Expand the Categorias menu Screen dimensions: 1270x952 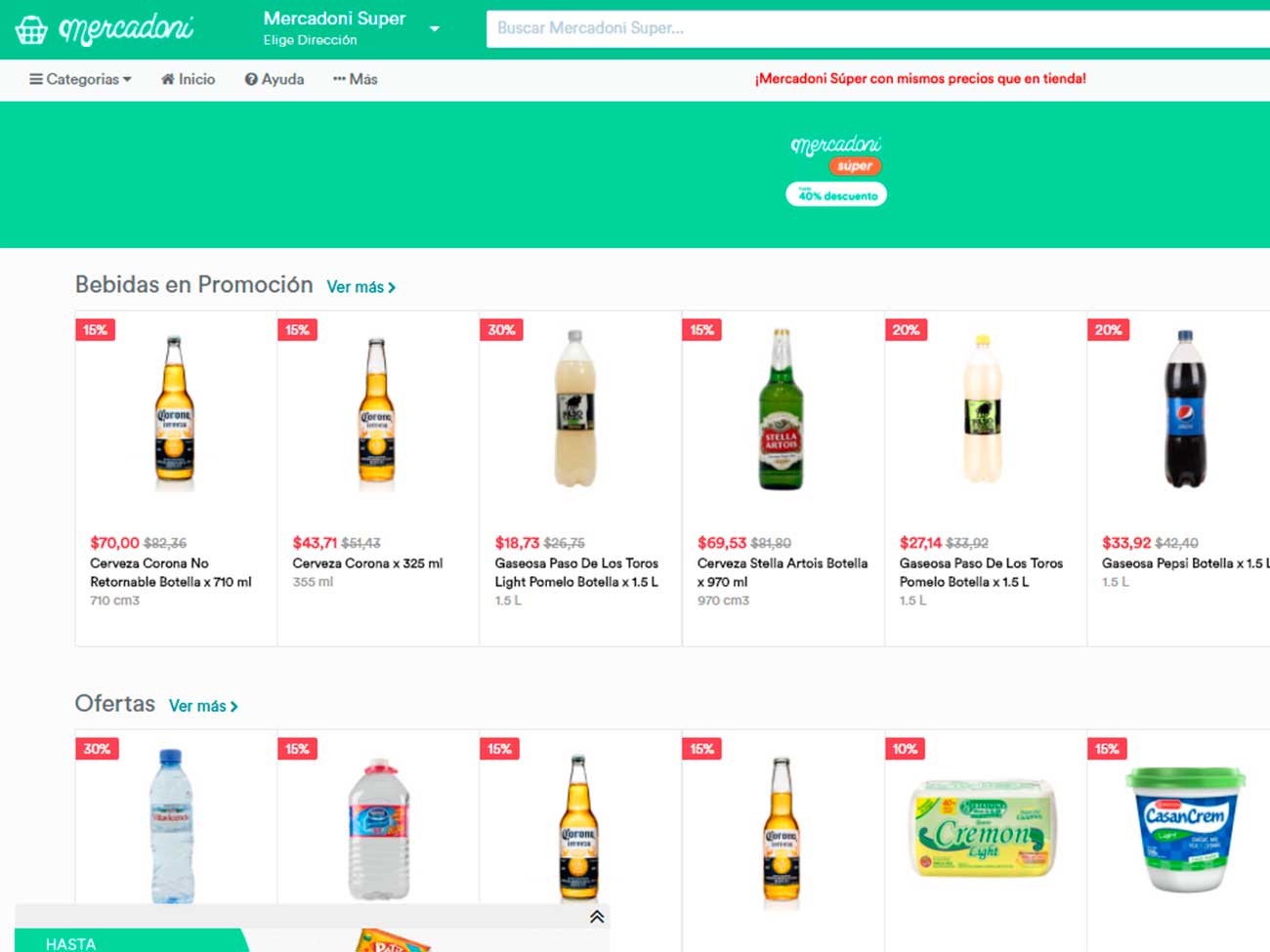point(80,79)
